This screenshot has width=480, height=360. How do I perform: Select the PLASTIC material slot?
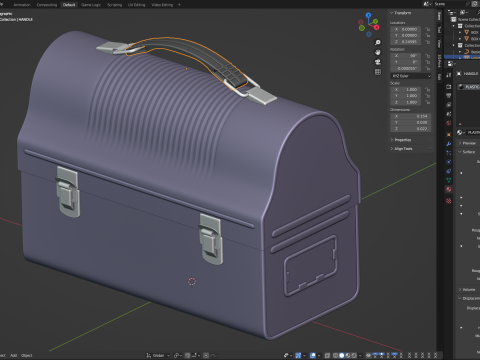click(x=468, y=87)
